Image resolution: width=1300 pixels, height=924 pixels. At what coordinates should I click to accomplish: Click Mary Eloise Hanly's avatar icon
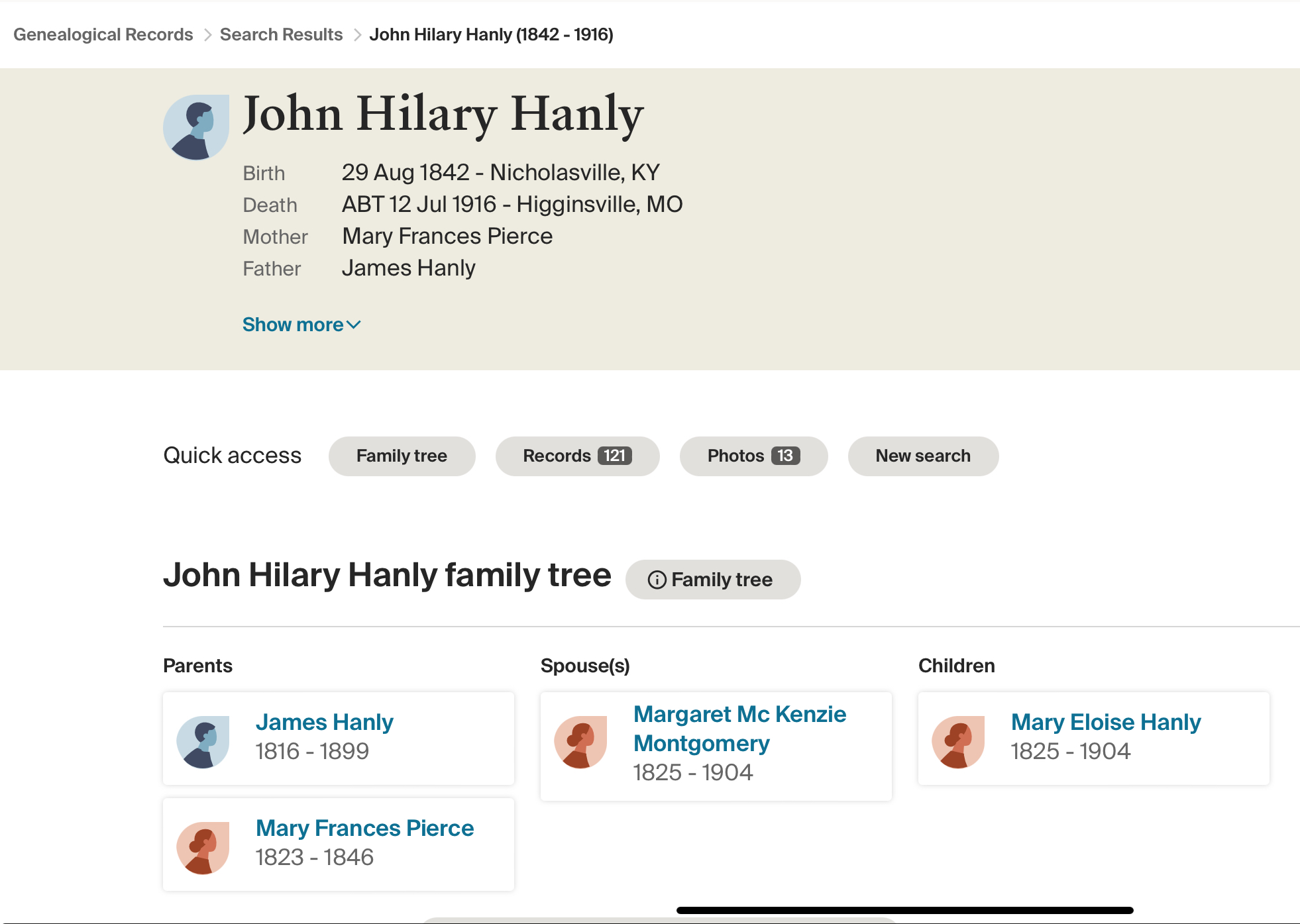click(958, 742)
